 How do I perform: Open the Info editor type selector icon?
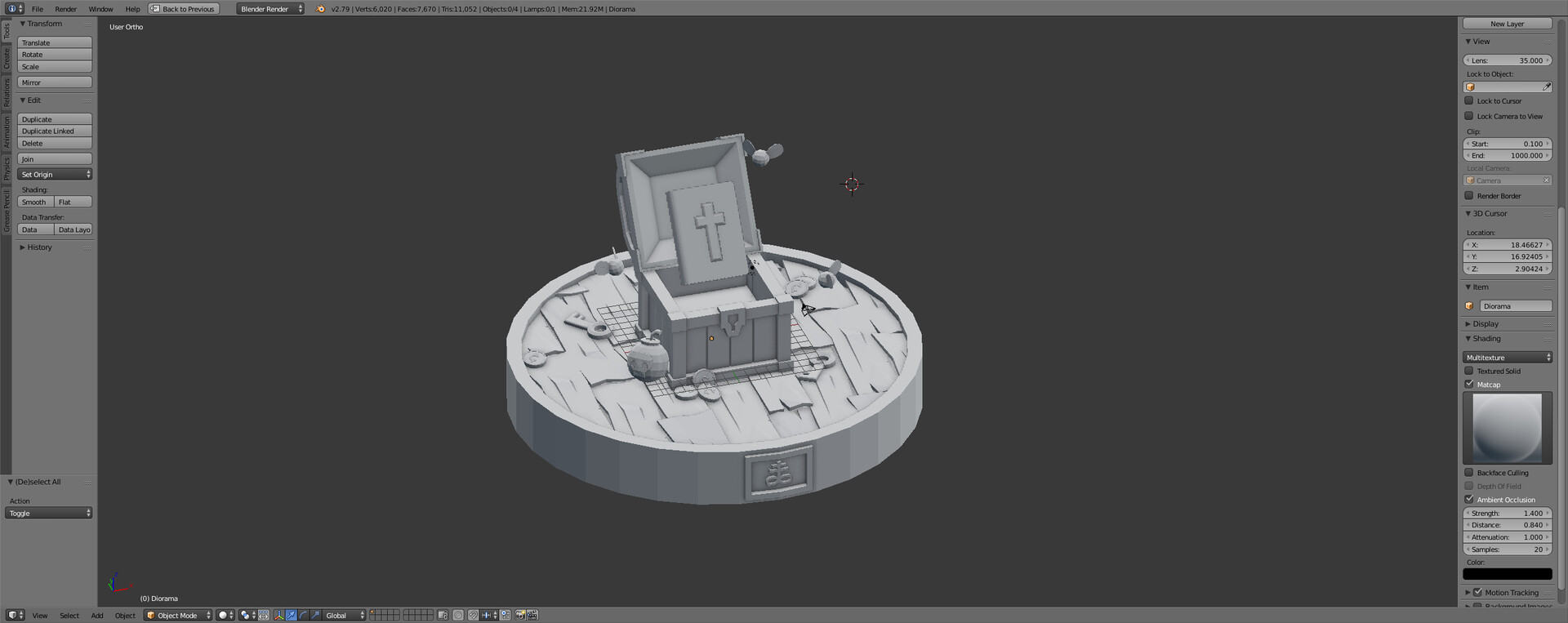coord(15,8)
